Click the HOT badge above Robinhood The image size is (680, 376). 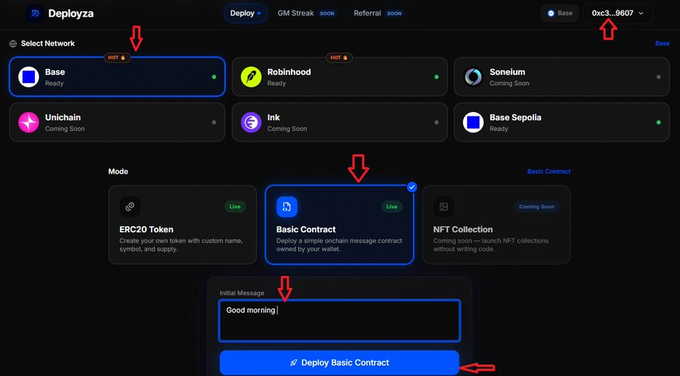[339, 57]
